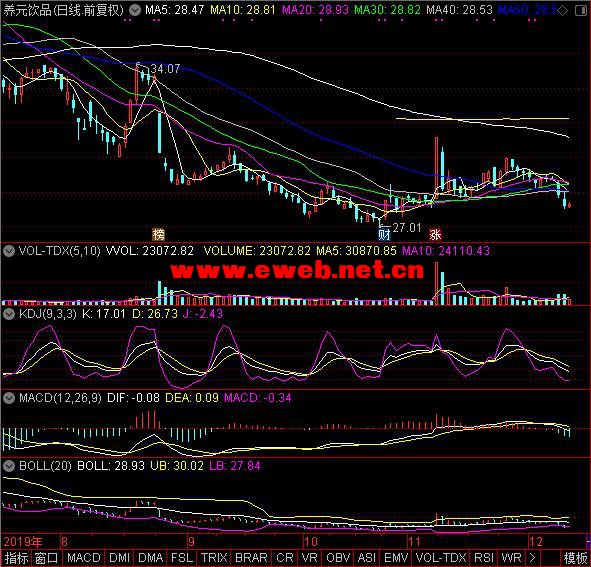Click the 涨 marker on the price chart
Screen dimensions: 591x567
435,234
